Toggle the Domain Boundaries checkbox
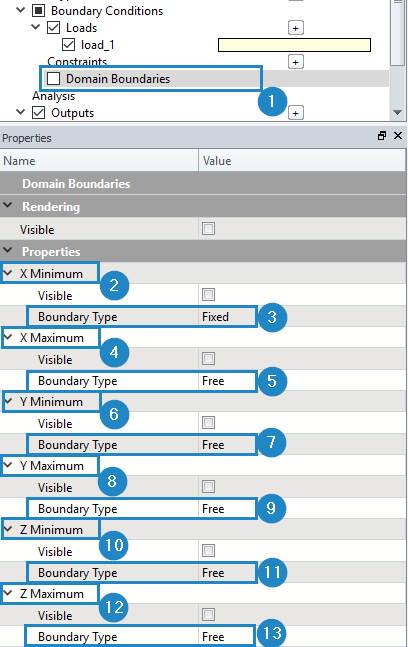 (54, 78)
